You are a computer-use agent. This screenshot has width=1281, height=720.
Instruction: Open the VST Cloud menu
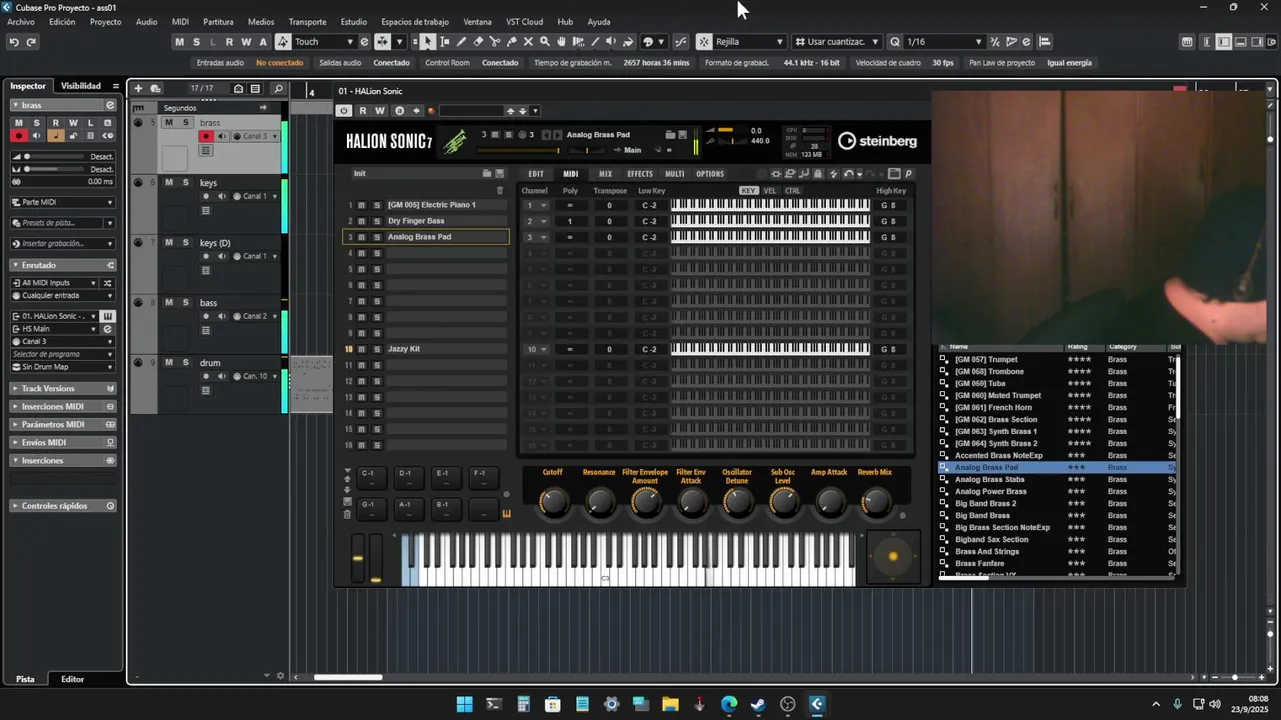524,21
